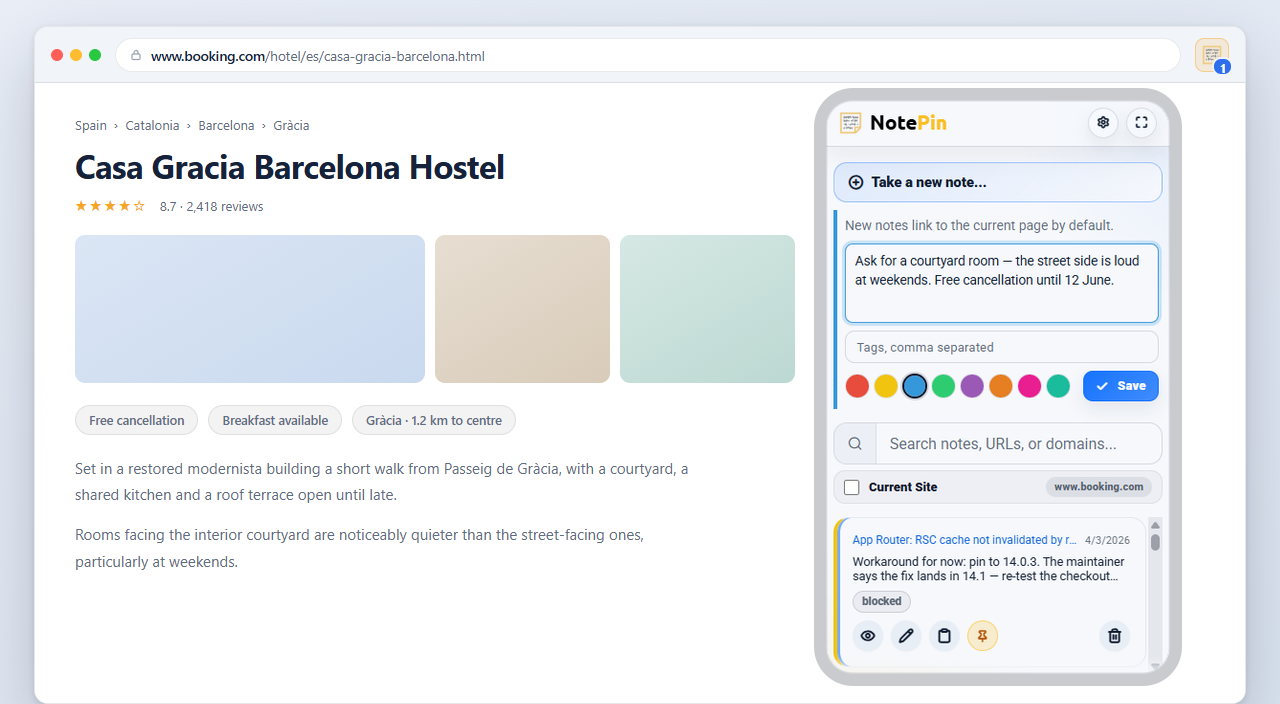Open the 2,418 reviews text
The image size is (1280, 704).
tap(225, 207)
